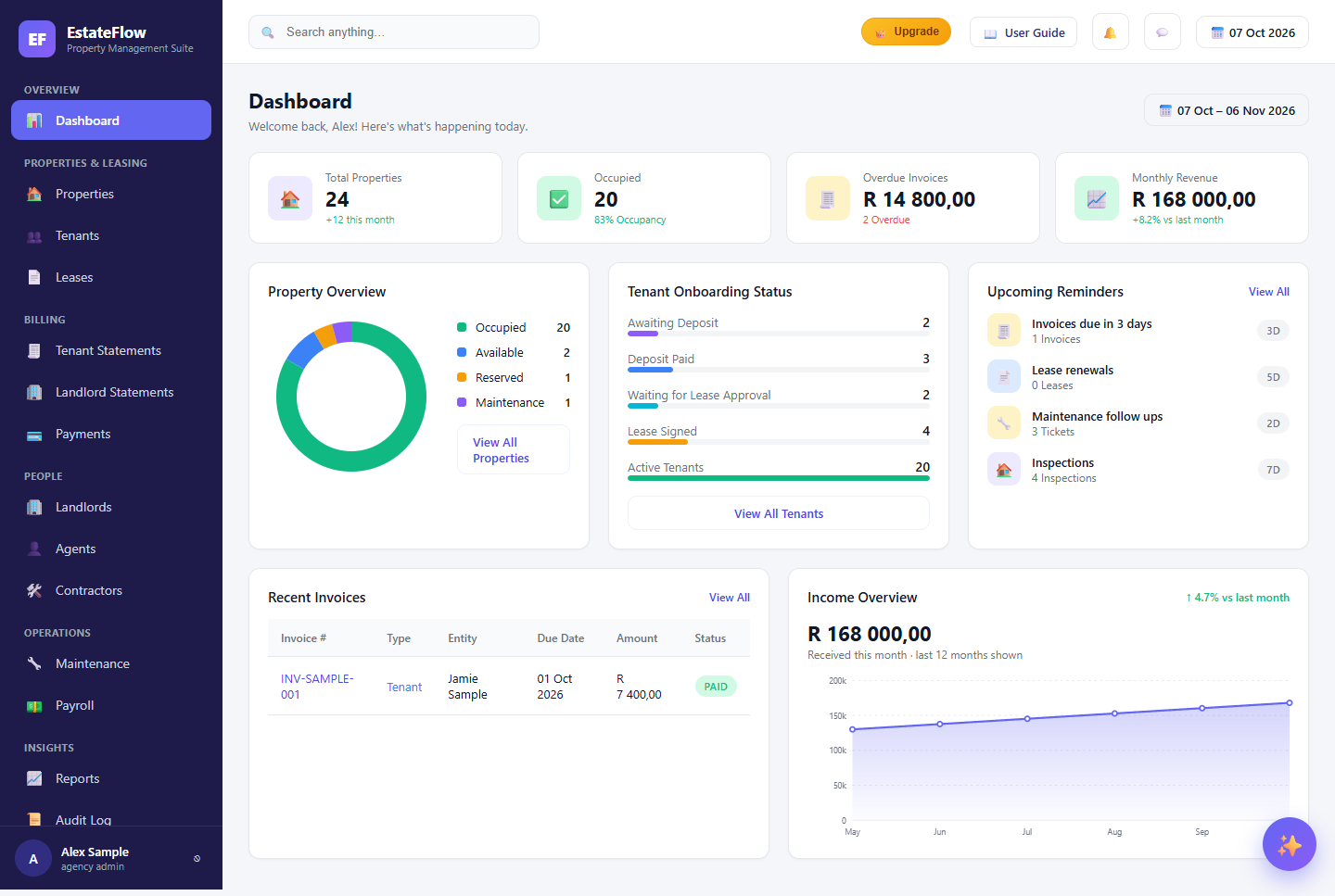The width and height of the screenshot is (1335, 896).
Task: Go to Properties in the sidebar
Action: tap(111, 194)
